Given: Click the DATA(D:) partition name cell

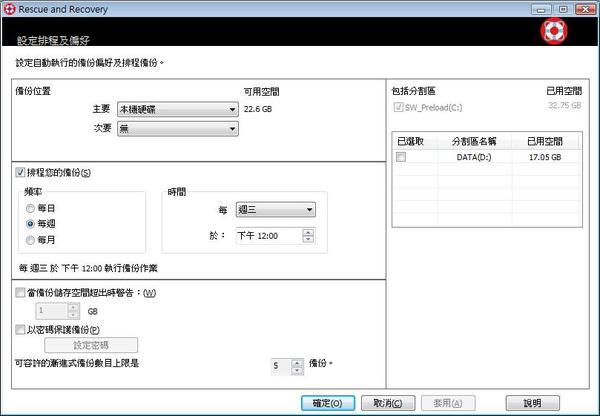Looking at the screenshot, I should point(474,157).
